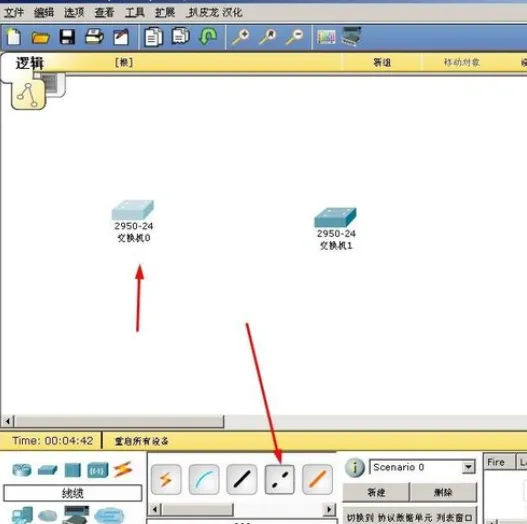Pick the automatic connection lightning cable

tap(166, 479)
